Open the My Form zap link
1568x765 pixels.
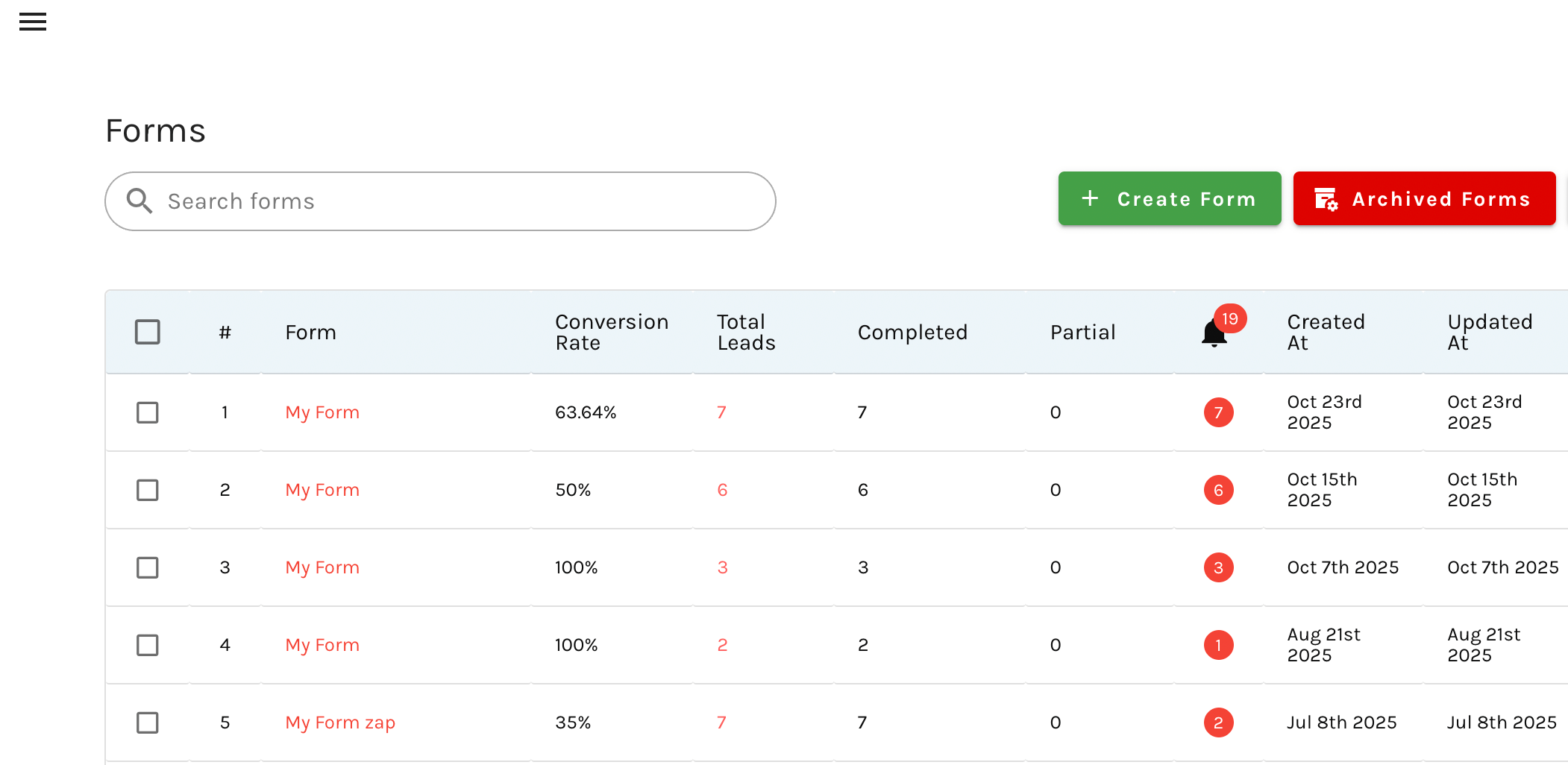(340, 722)
